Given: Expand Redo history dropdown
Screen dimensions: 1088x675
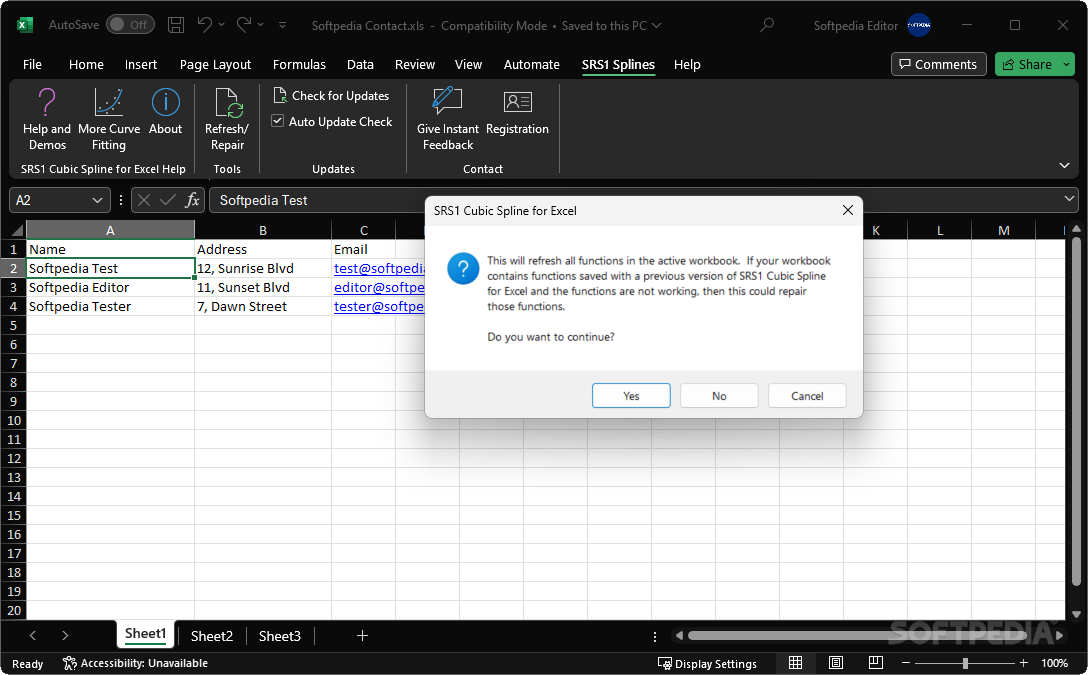Looking at the screenshot, I should point(261,25).
